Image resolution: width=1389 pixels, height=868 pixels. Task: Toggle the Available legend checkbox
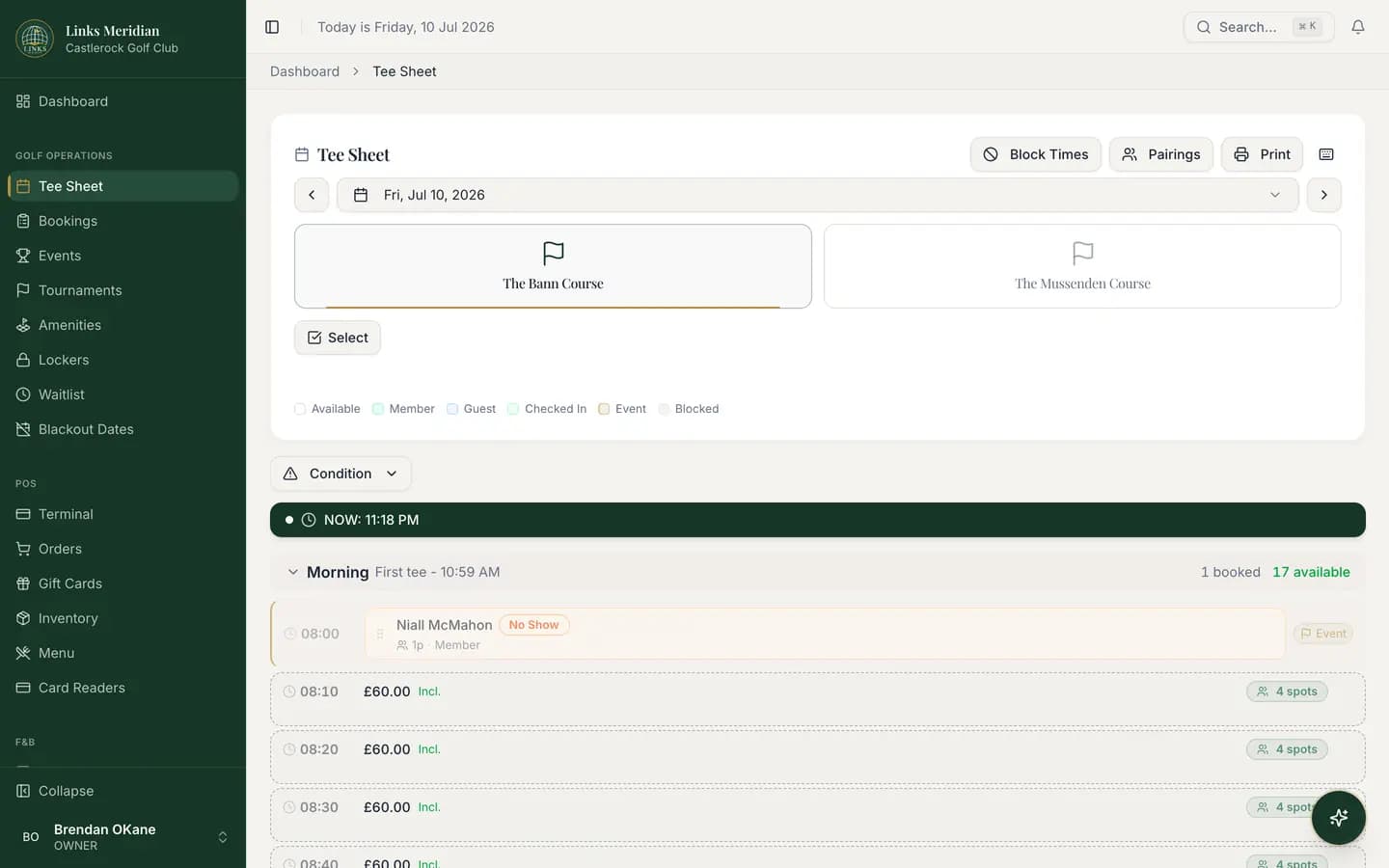(300, 409)
